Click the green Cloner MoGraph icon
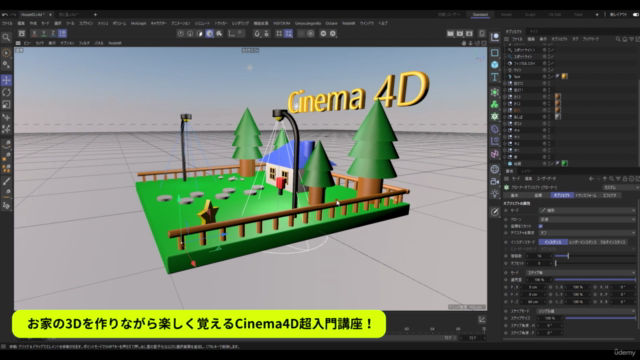Image resolution: width=640 pixels, height=360 pixels. pos(495,104)
